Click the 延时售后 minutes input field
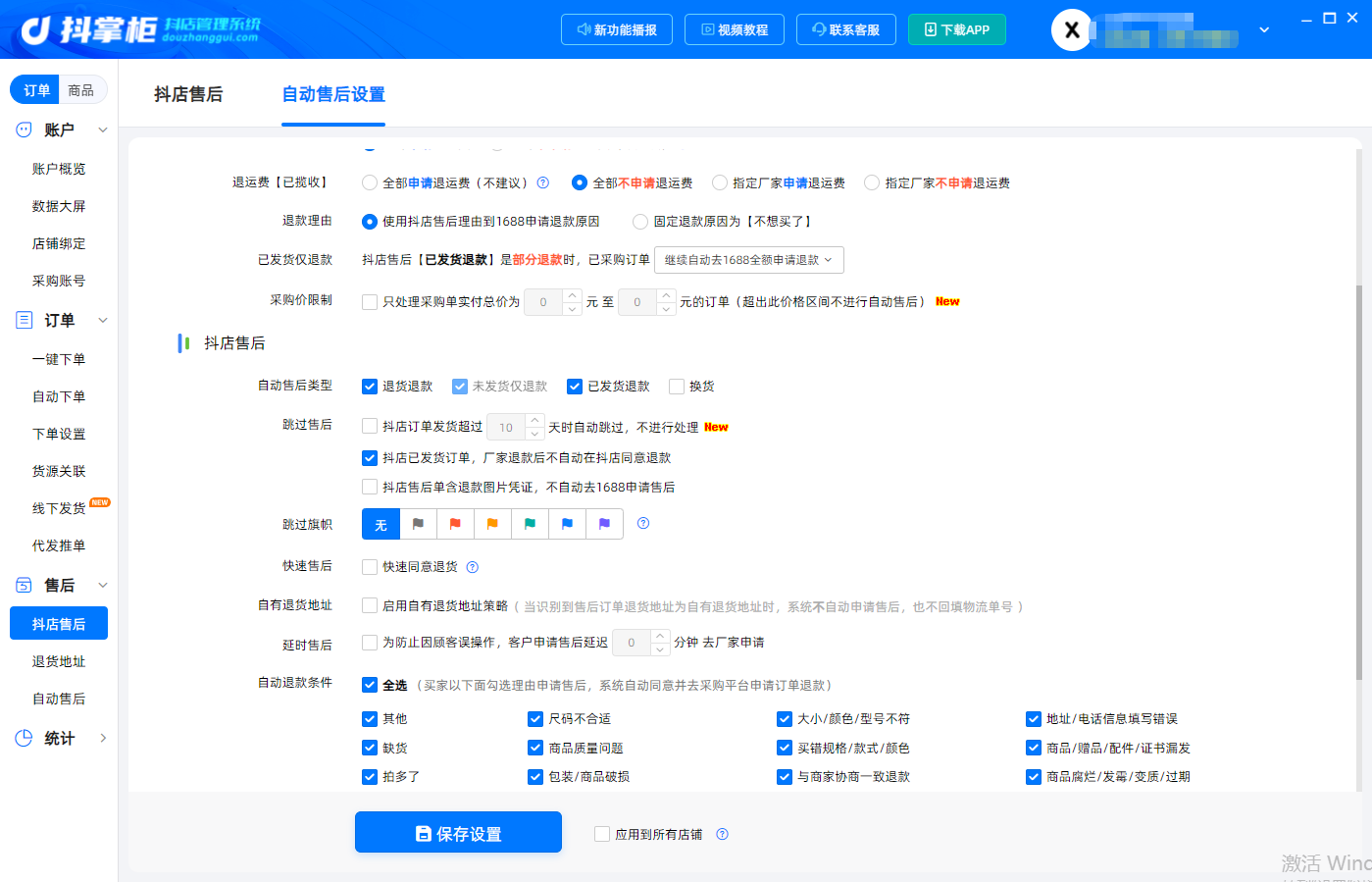 [x=632, y=643]
